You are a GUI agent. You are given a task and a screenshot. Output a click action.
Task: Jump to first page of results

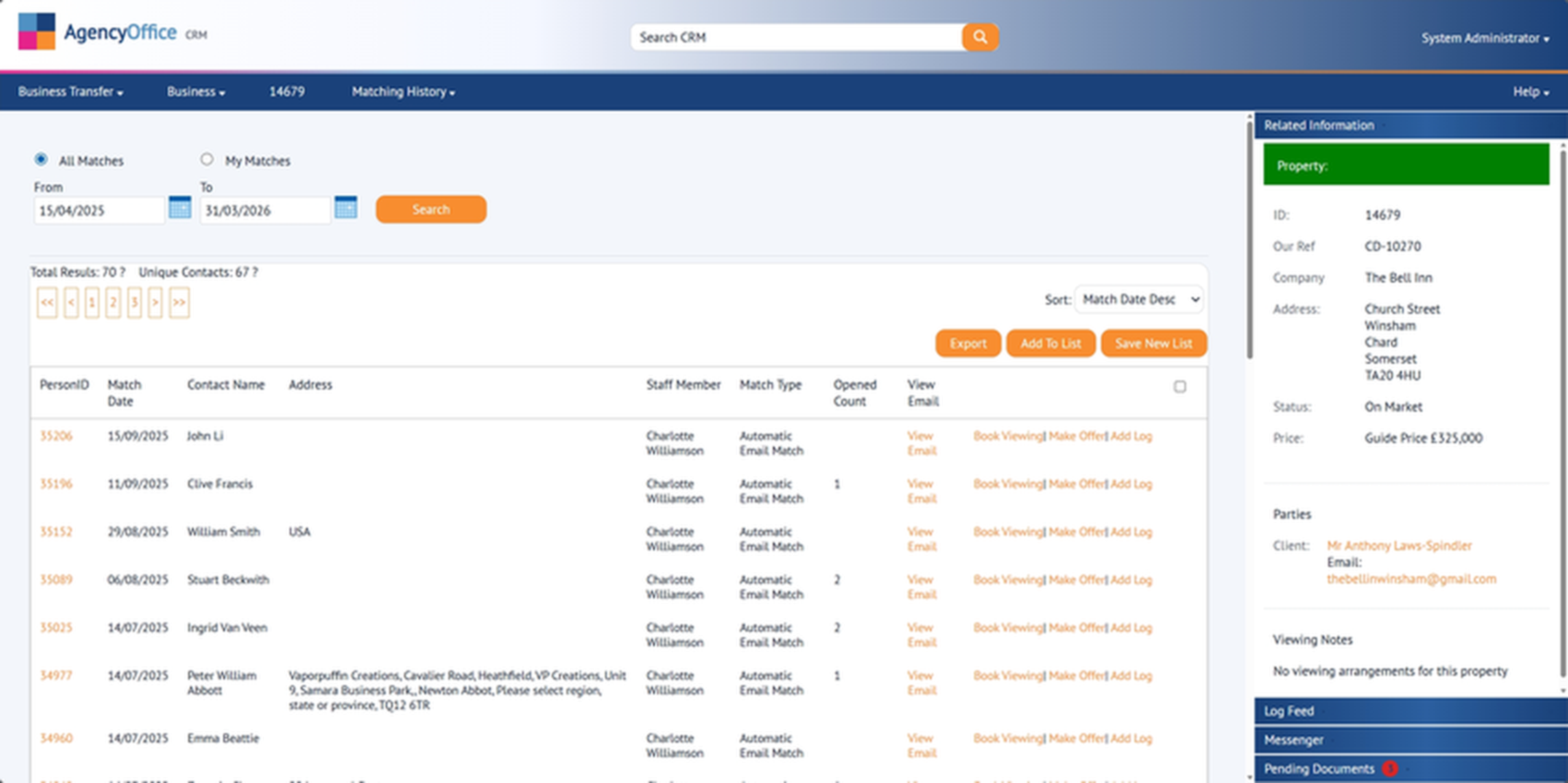tap(47, 302)
